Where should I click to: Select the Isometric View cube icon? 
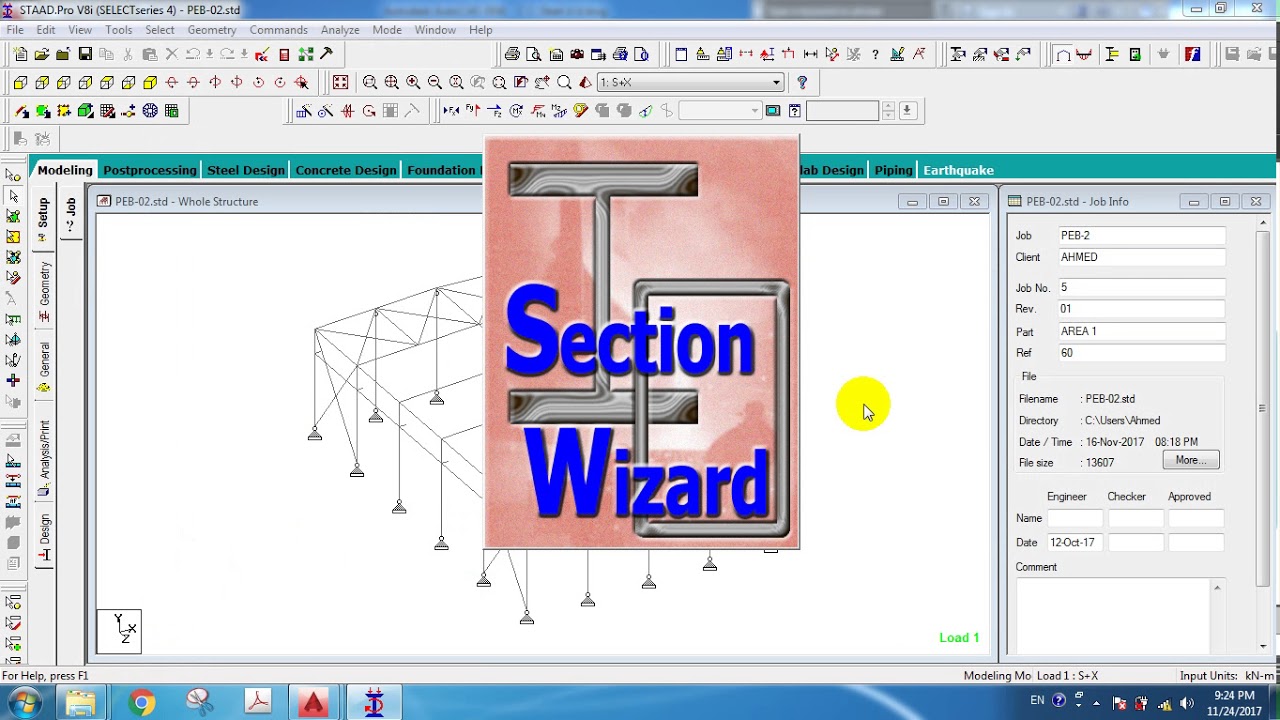tap(150, 82)
